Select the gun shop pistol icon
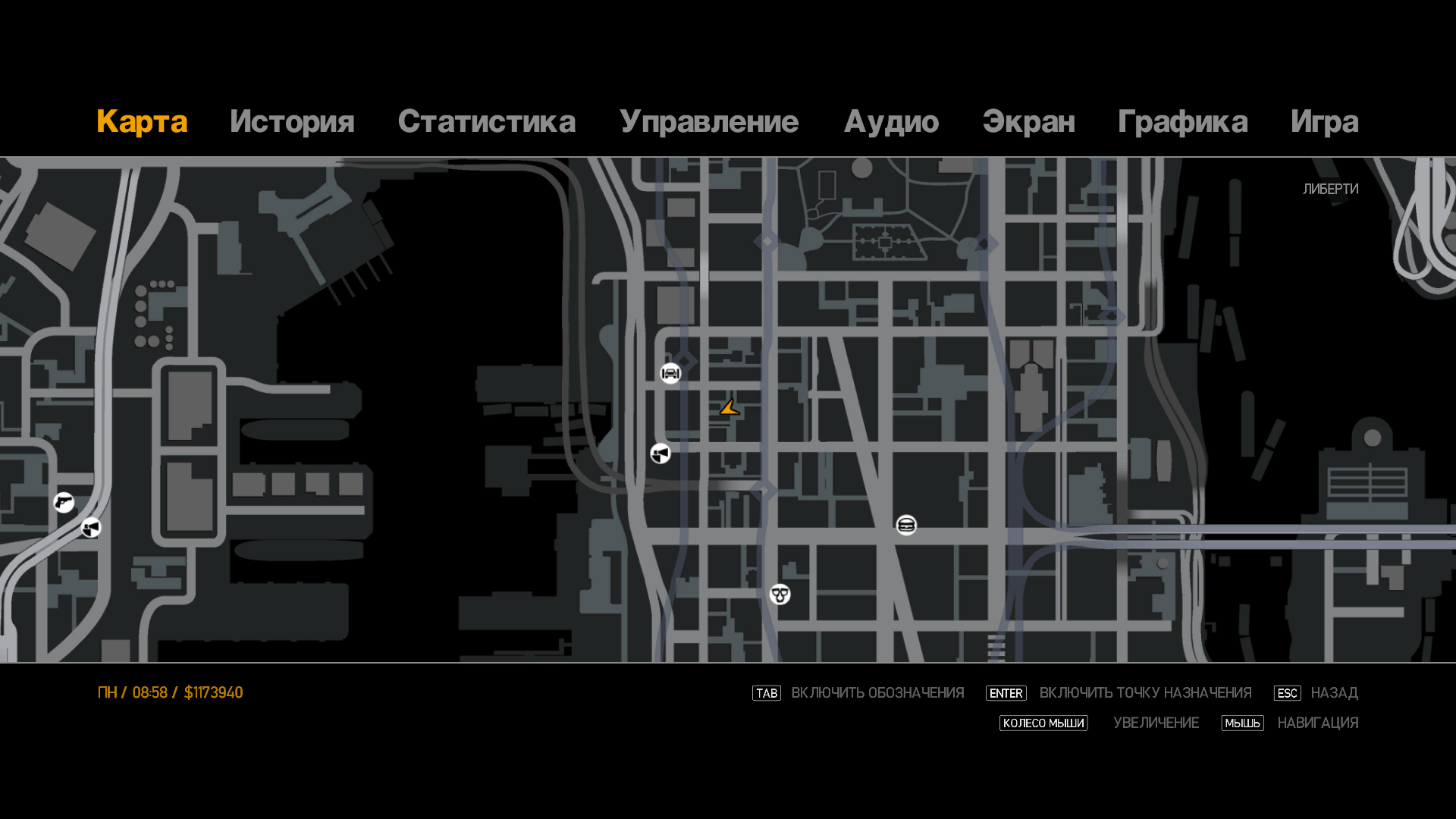 pyautogui.click(x=64, y=502)
